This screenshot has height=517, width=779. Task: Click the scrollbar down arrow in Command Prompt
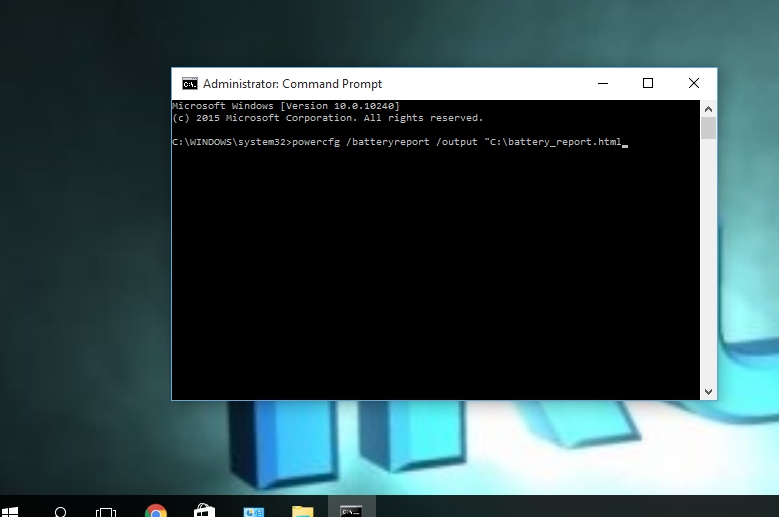708,392
